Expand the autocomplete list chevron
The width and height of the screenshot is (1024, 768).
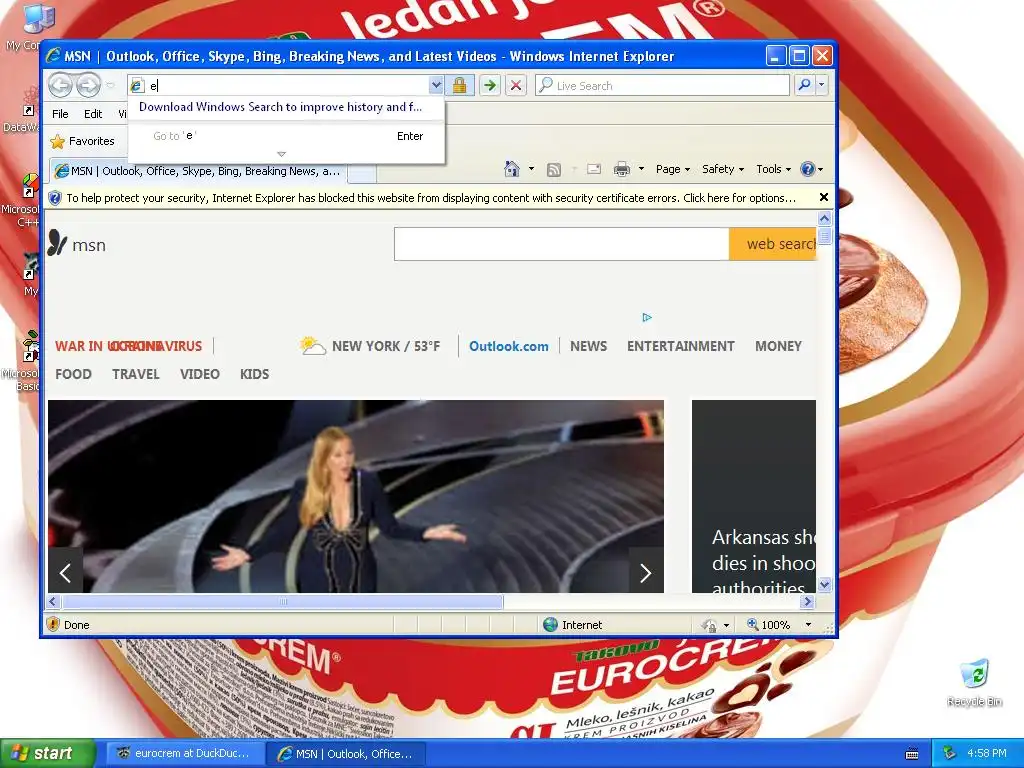tap(281, 155)
